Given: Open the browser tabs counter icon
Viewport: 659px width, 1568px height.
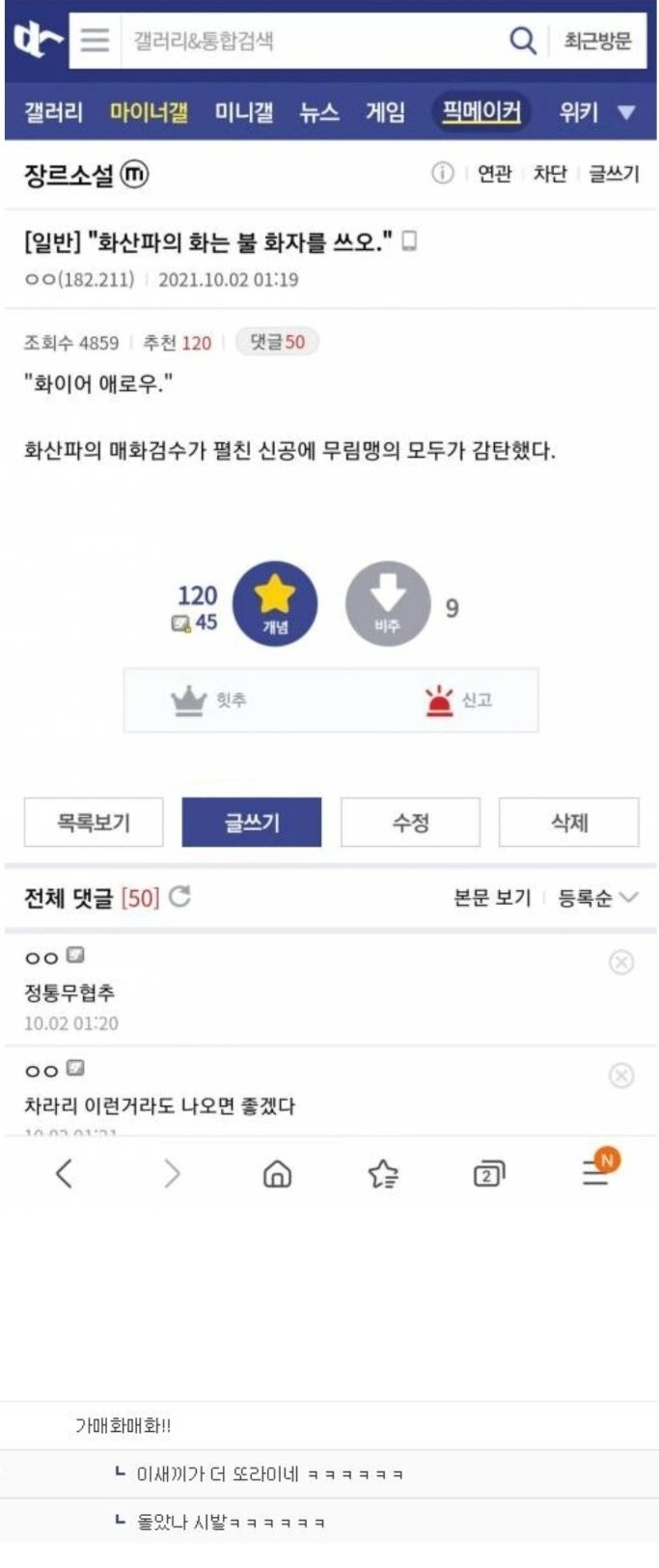Looking at the screenshot, I should tap(489, 1173).
